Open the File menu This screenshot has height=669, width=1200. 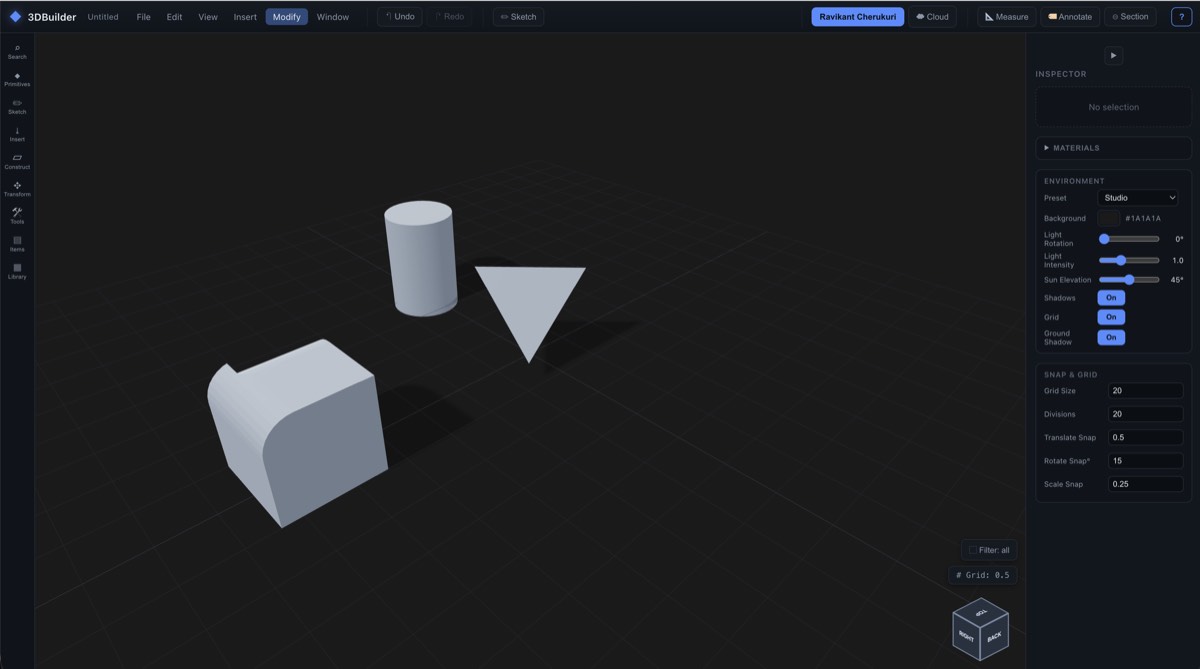coord(143,17)
